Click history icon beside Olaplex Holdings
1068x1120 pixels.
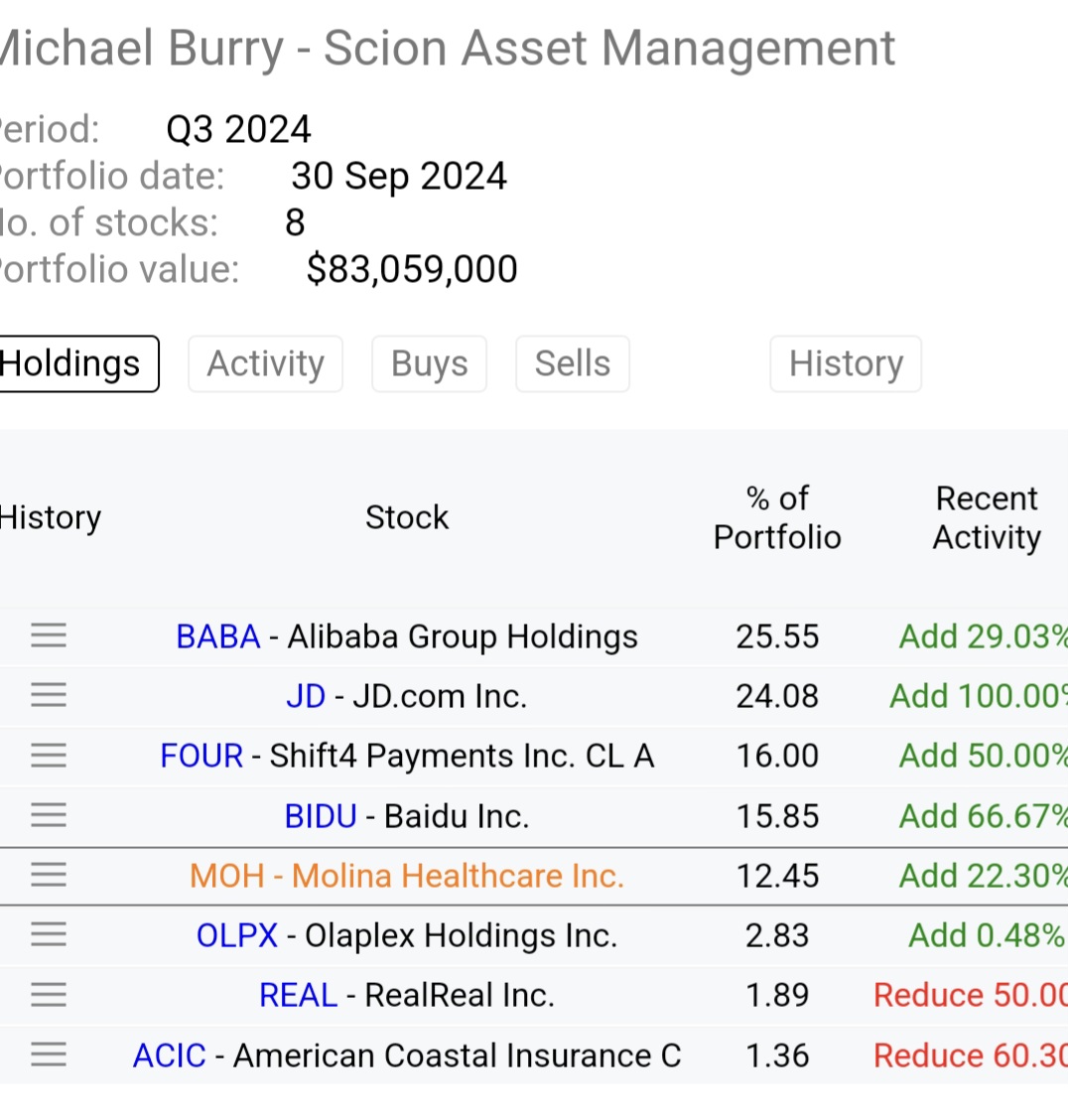click(x=49, y=934)
